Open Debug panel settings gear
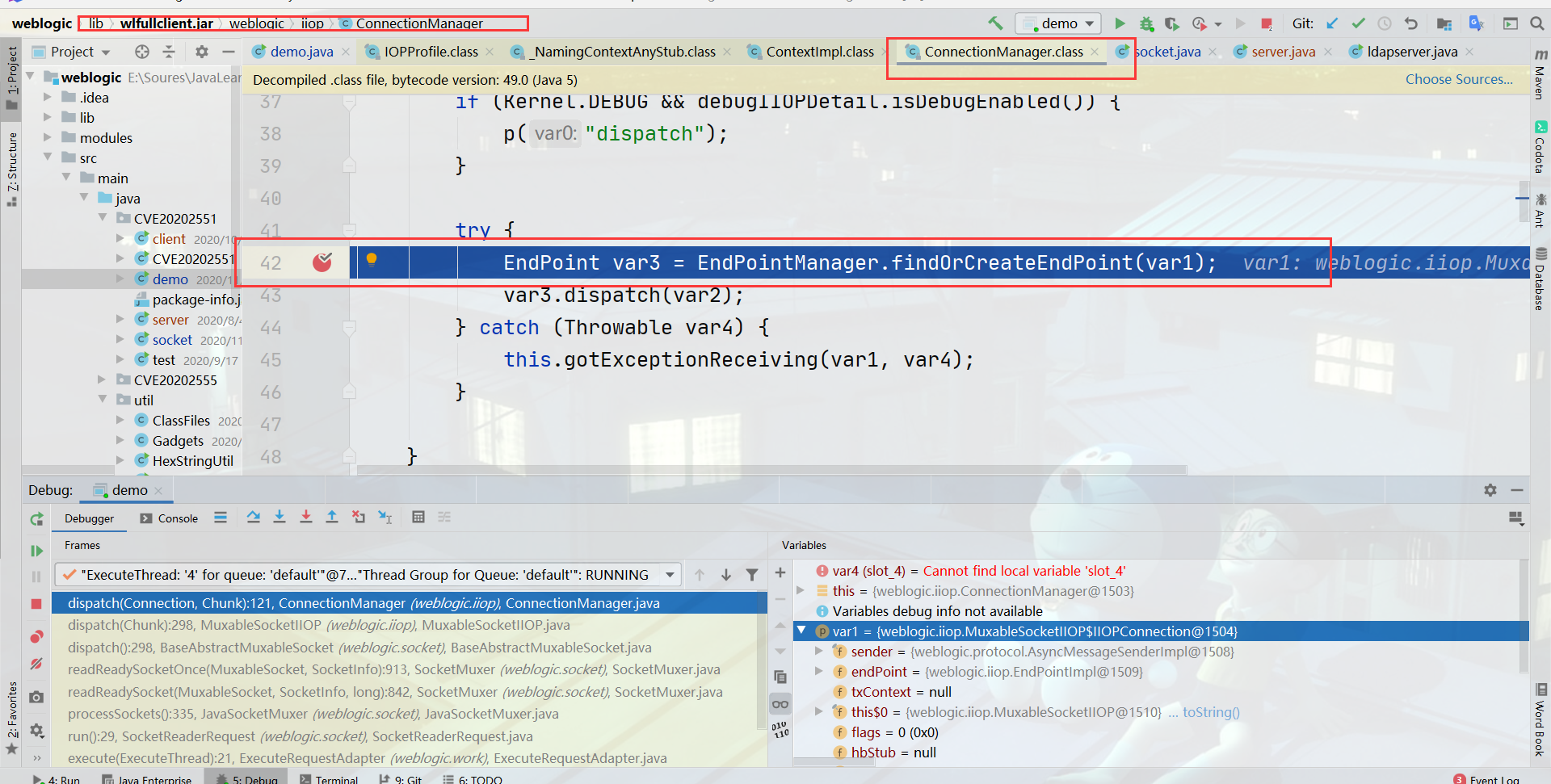 tap(1490, 490)
